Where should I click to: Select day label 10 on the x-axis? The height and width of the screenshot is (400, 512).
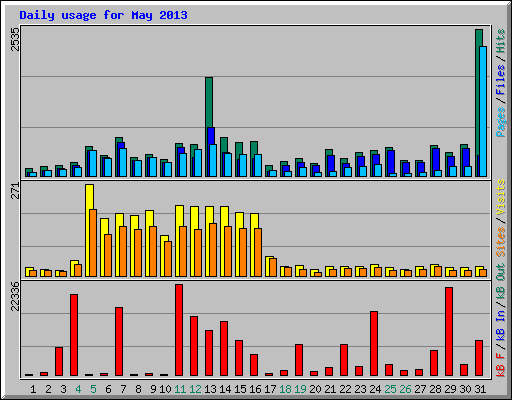pos(165,389)
